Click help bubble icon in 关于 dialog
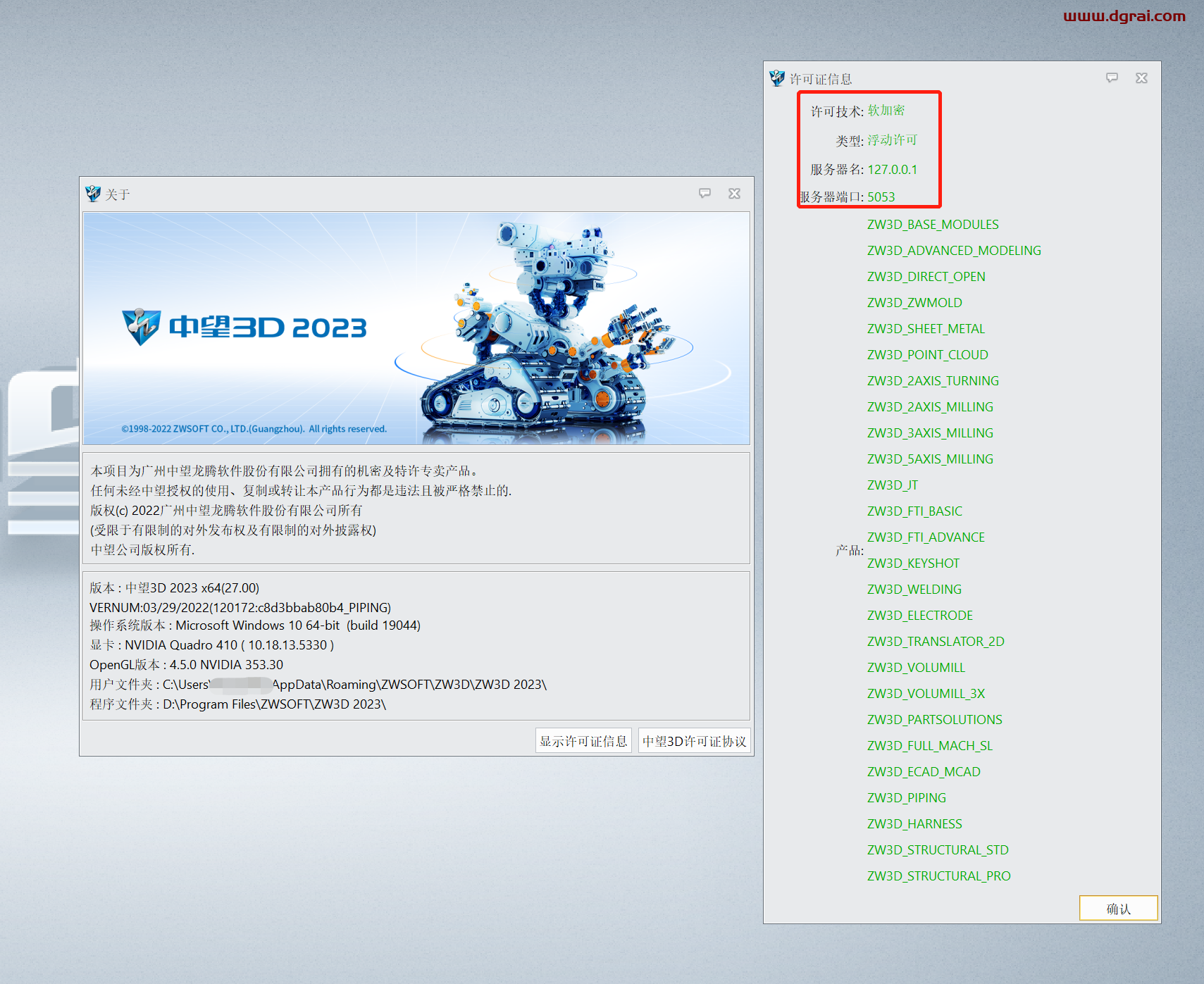This screenshot has height=984, width=1204. (705, 193)
